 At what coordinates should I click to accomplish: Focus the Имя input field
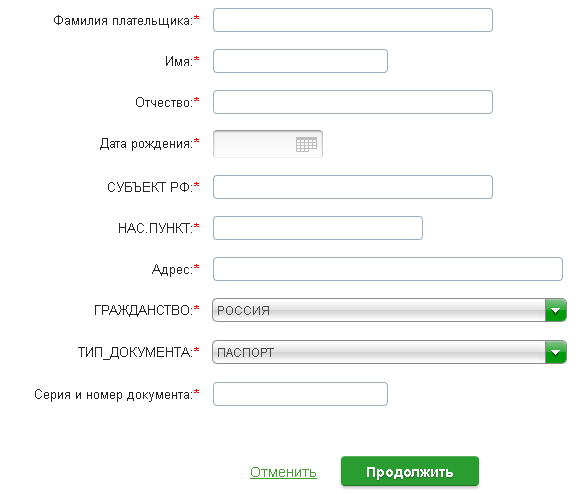tap(300, 61)
